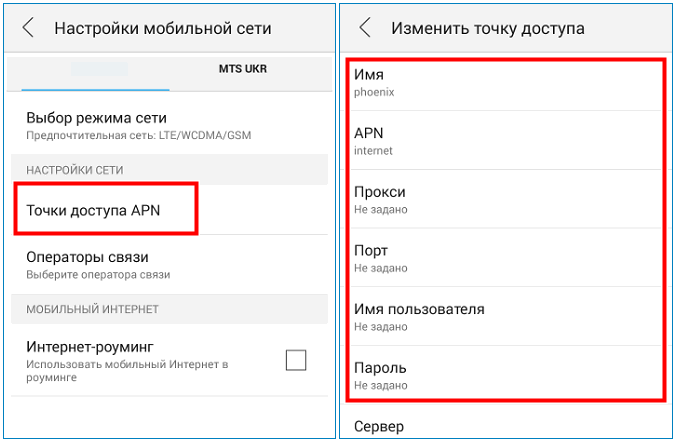This screenshot has height=442, width=676.
Task: Select the blurred first SIM tab
Action: (99, 69)
